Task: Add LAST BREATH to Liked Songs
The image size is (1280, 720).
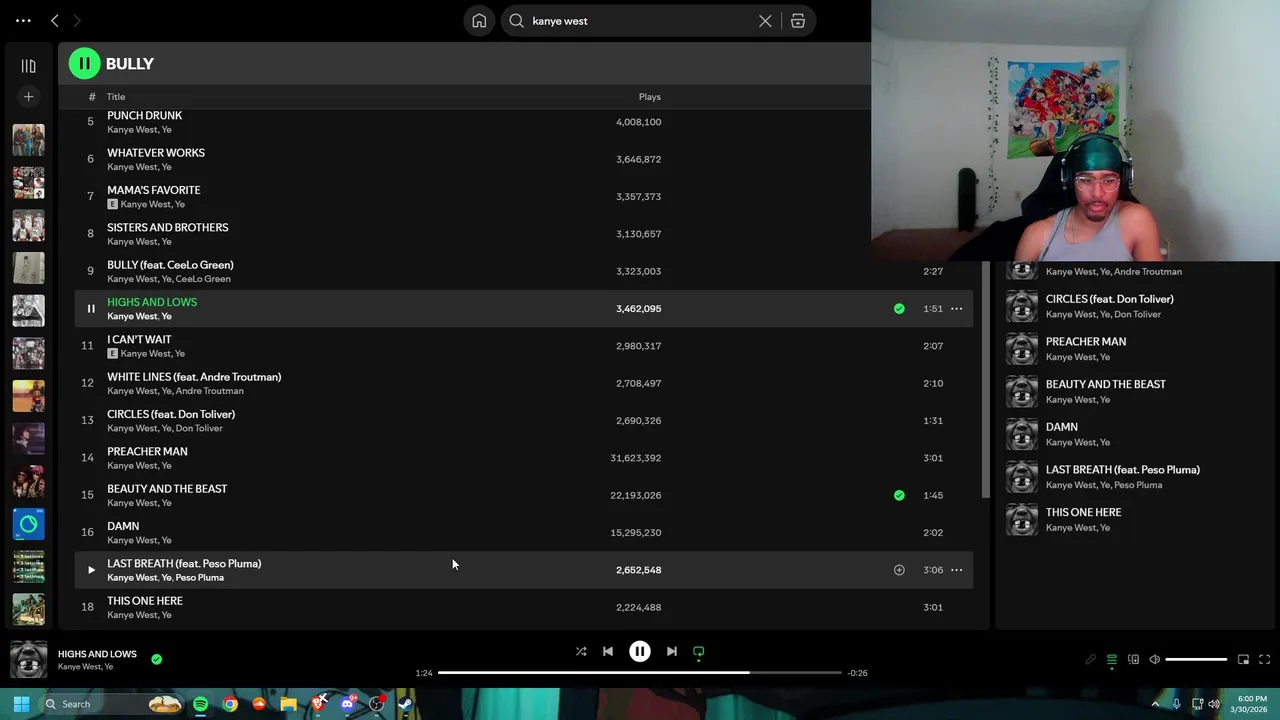Action: click(899, 570)
